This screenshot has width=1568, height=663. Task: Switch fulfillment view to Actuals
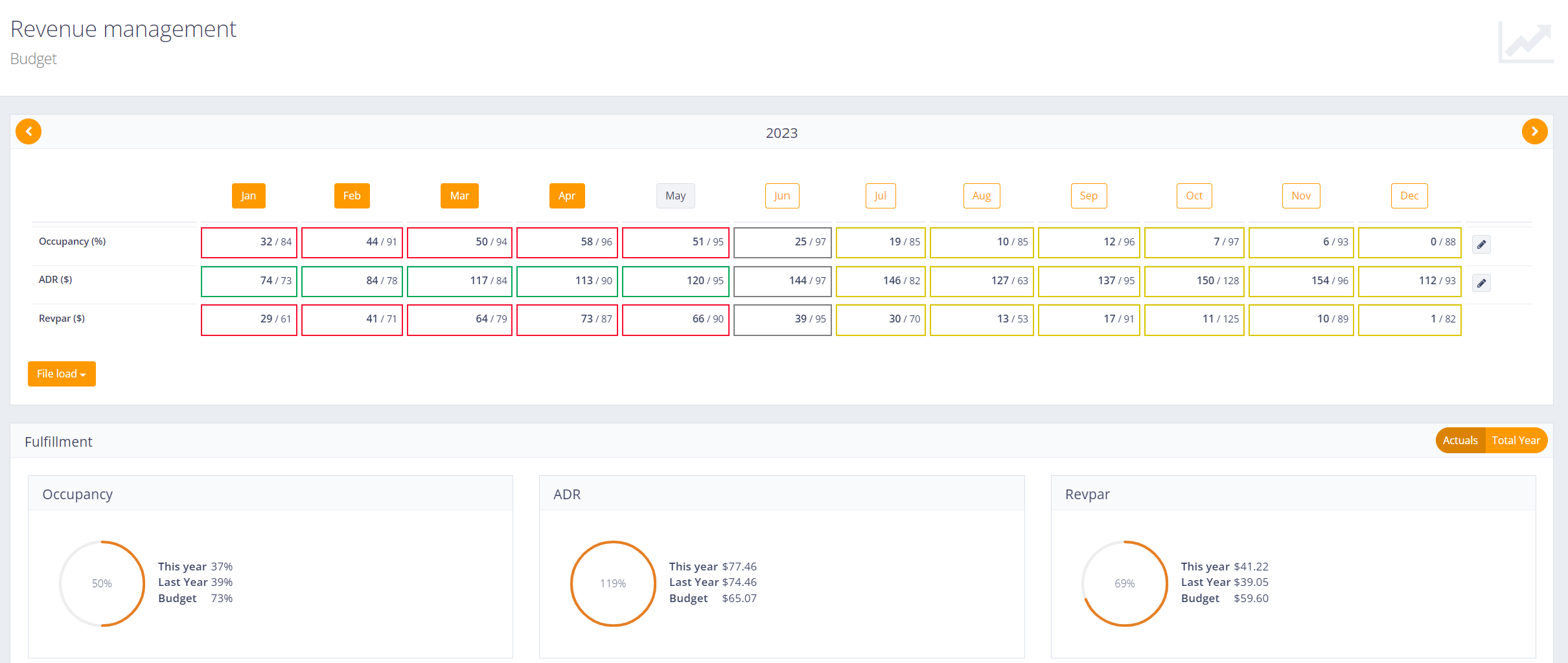[x=1460, y=440]
